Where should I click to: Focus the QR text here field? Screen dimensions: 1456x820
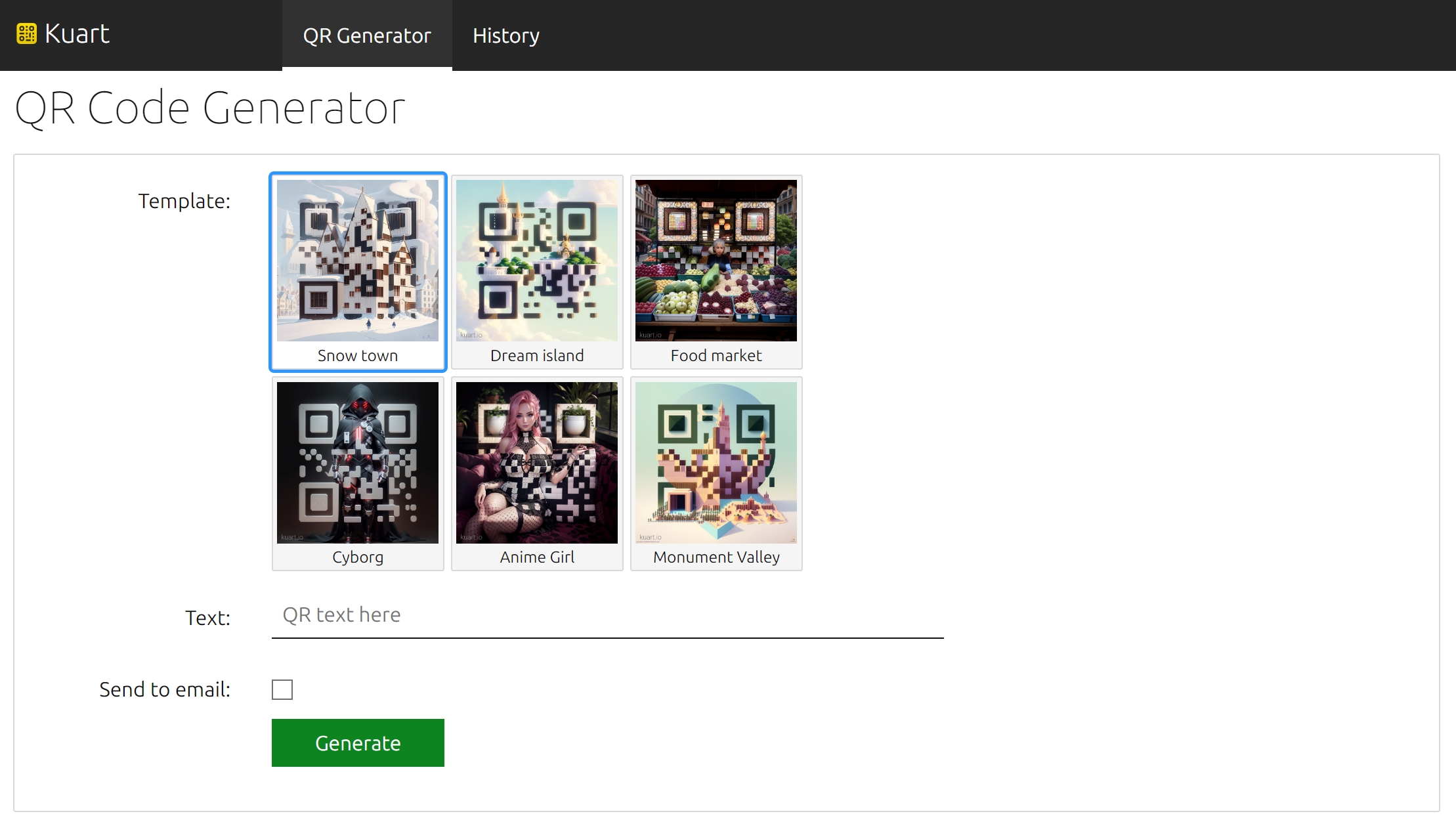coord(607,616)
